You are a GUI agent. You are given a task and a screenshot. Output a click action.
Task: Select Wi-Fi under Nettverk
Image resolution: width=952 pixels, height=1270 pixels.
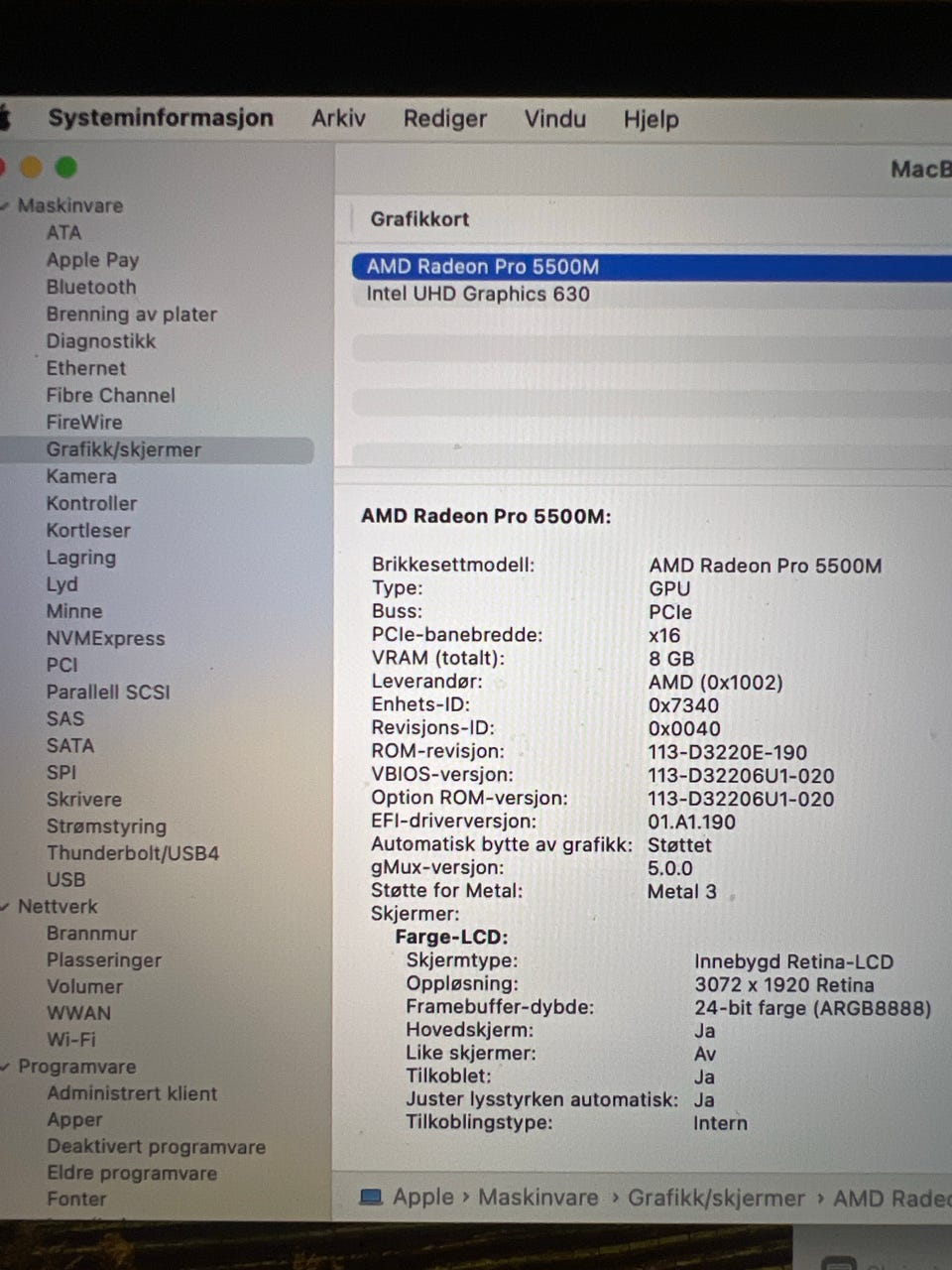[71, 1040]
